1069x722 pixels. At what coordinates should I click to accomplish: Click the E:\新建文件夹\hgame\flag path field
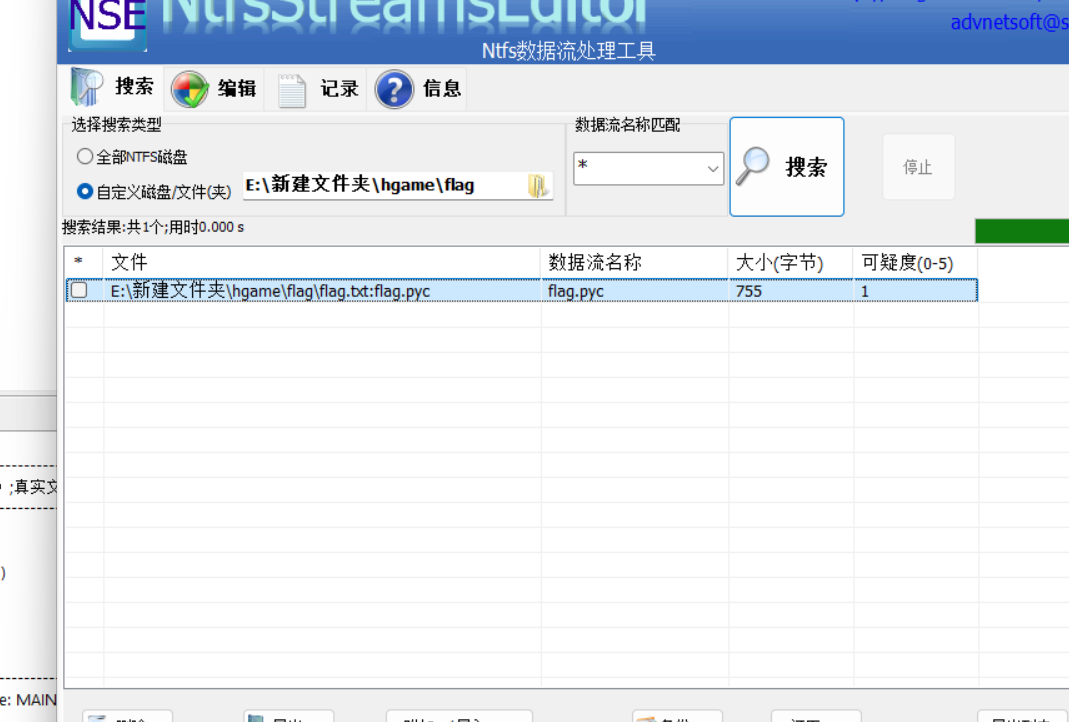385,185
